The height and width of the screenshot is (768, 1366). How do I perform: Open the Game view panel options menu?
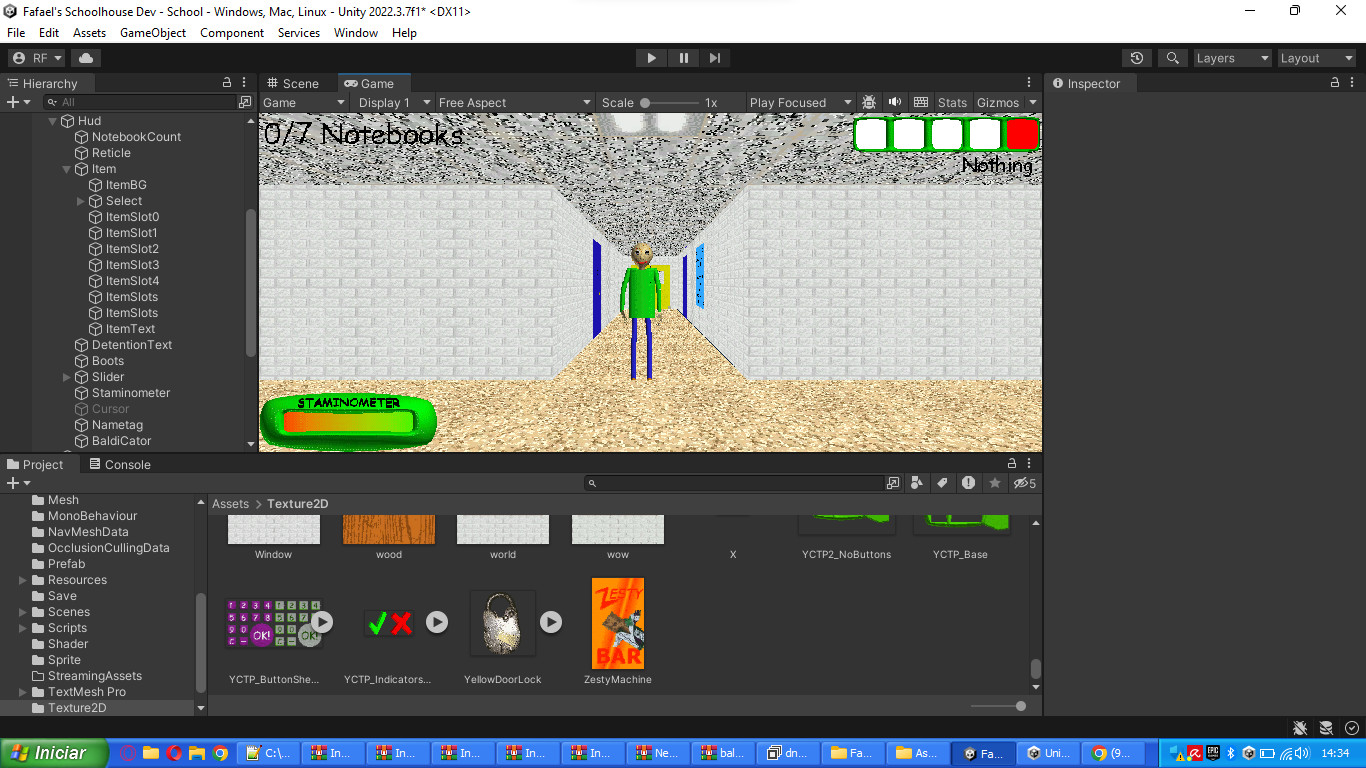click(1029, 83)
